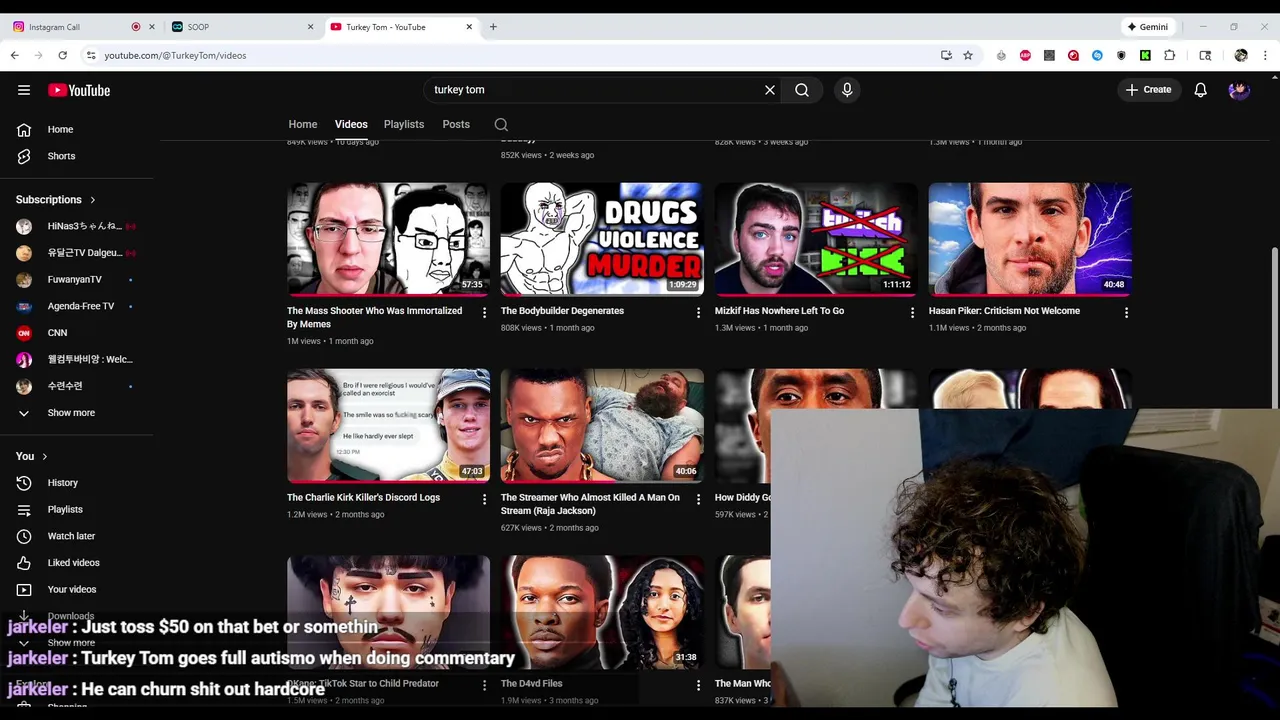Open The D4vd Files video title
The image size is (1280, 720).
532,684
